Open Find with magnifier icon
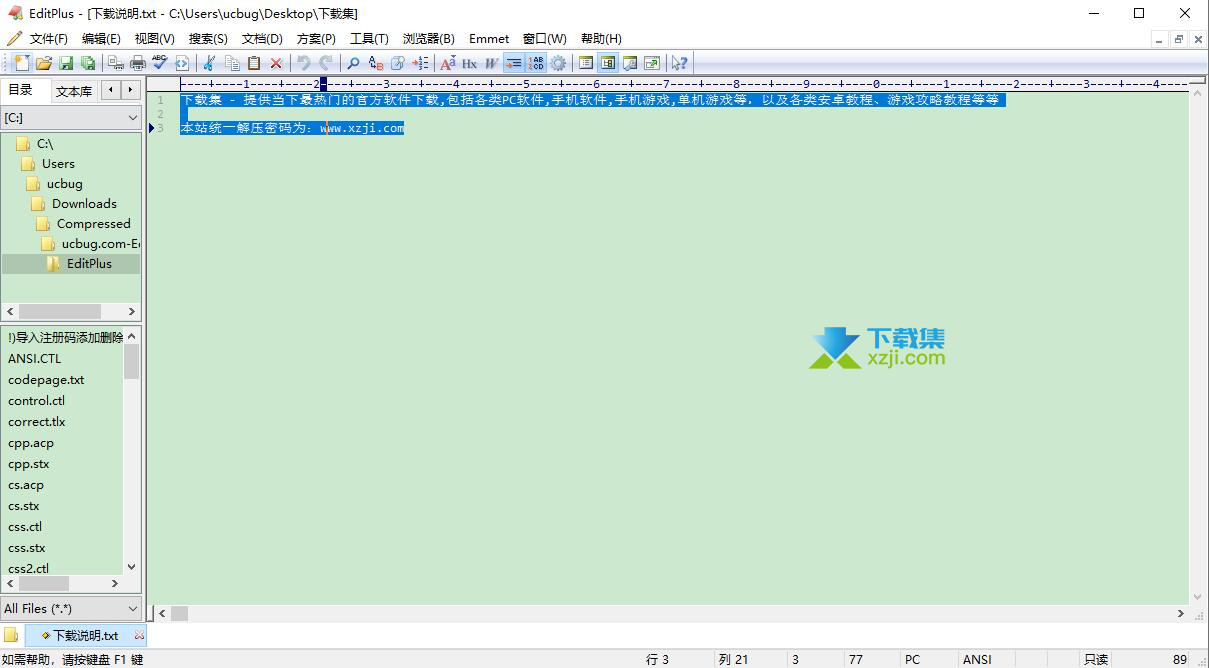This screenshot has height=668, width=1209. [353, 63]
